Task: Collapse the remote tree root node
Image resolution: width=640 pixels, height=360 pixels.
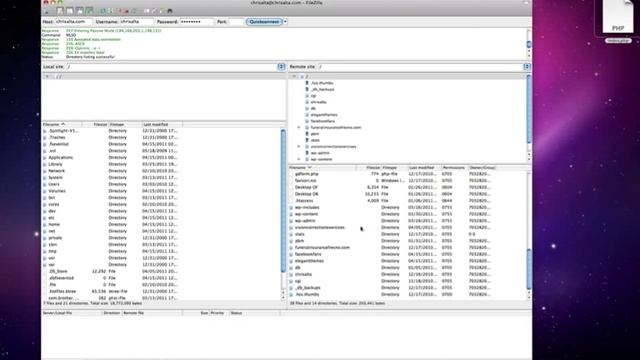Action: click(x=293, y=76)
